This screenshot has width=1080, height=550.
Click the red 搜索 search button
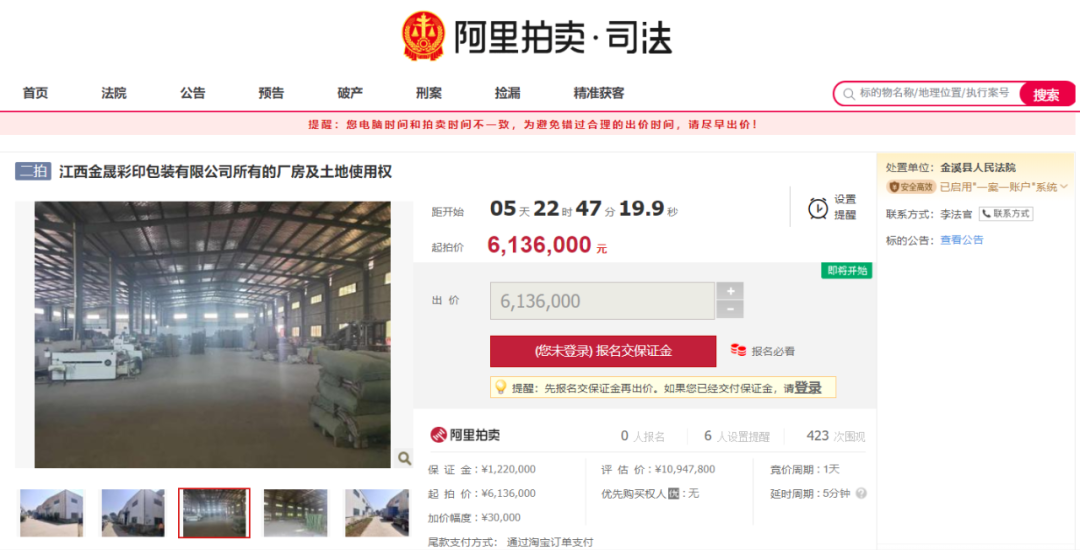pyautogui.click(x=1046, y=94)
